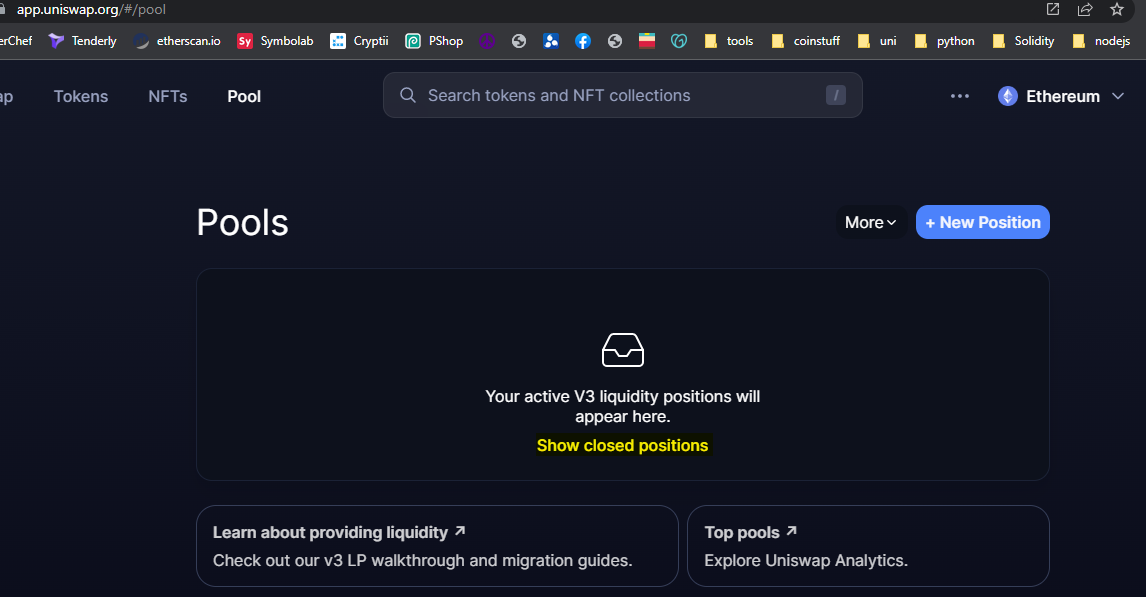The width and height of the screenshot is (1146, 597).
Task: Open the Top pools analytics link
Action: click(751, 532)
